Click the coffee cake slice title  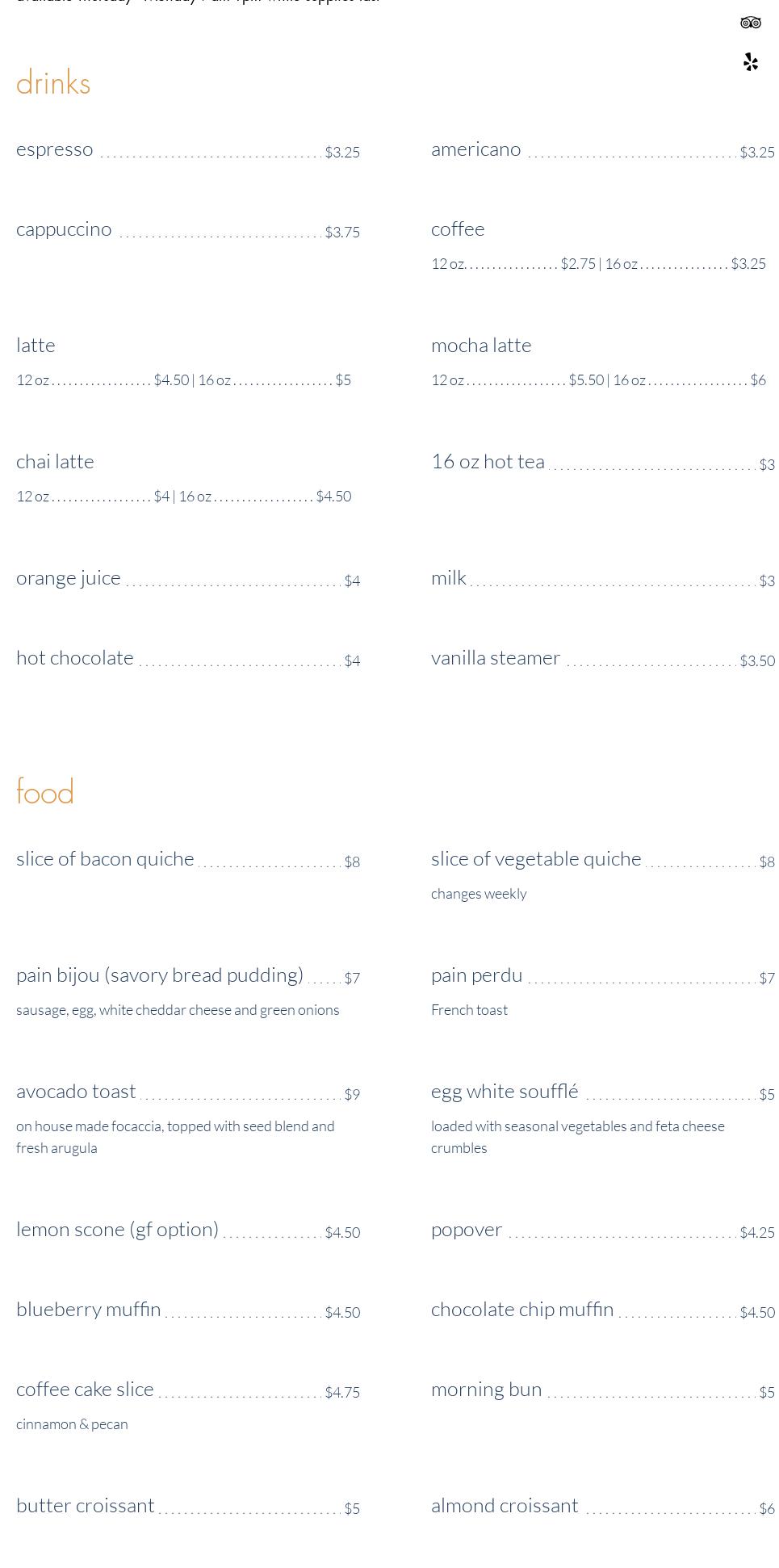click(85, 1390)
